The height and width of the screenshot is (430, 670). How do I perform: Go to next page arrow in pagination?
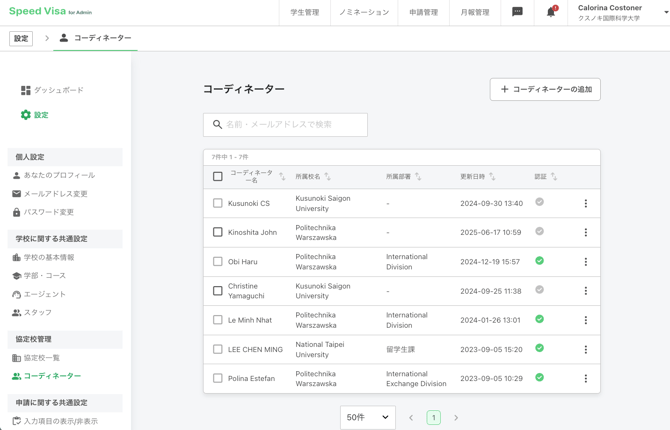pos(456,418)
